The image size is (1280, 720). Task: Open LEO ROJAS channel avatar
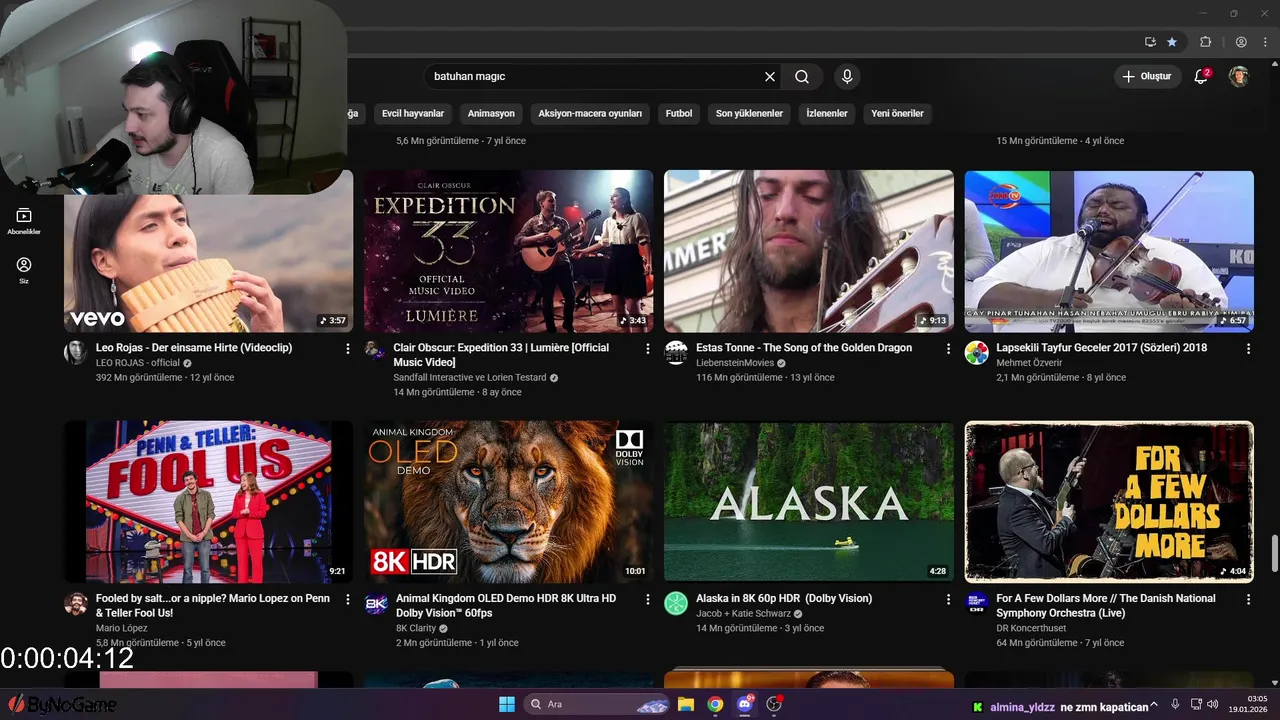tap(76, 352)
